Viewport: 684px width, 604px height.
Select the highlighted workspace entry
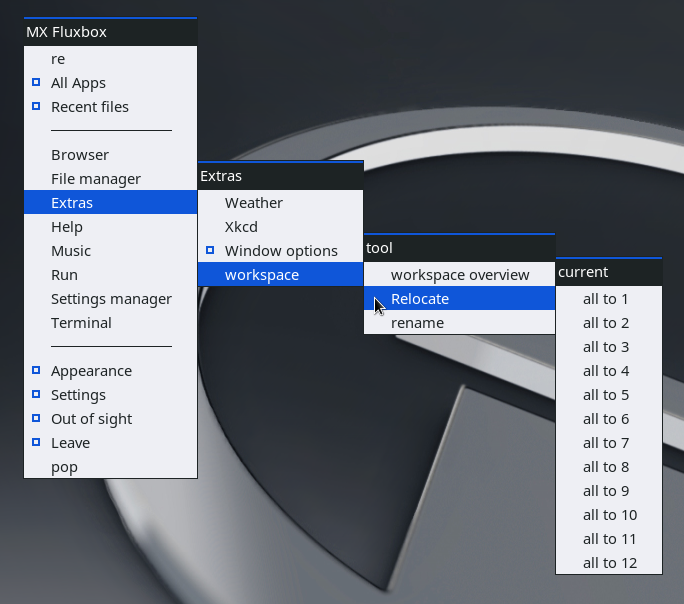tap(280, 274)
